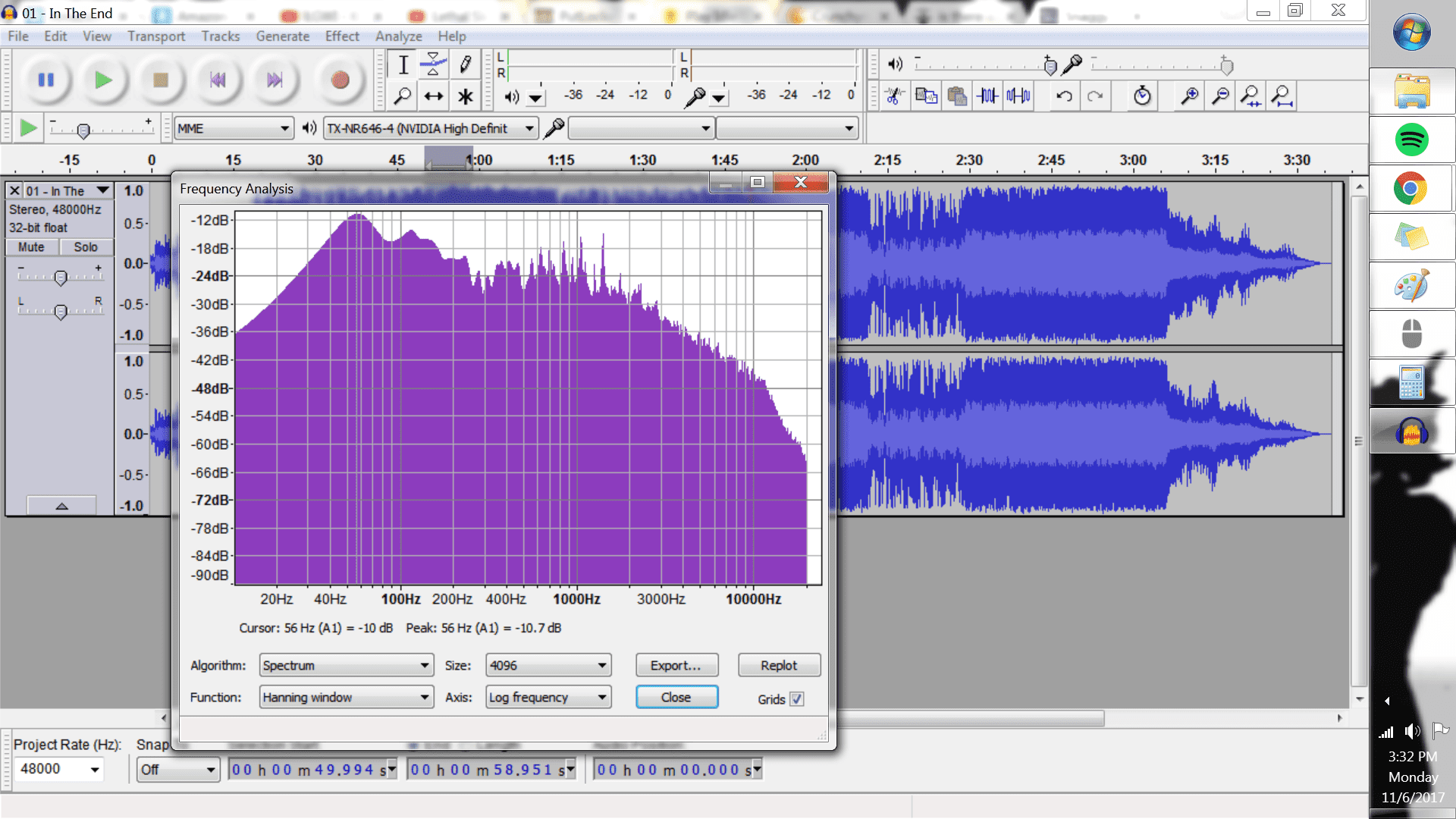The image size is (1456, 819).
Task: Click the selection start time field
Action: [x=313, y=770]
